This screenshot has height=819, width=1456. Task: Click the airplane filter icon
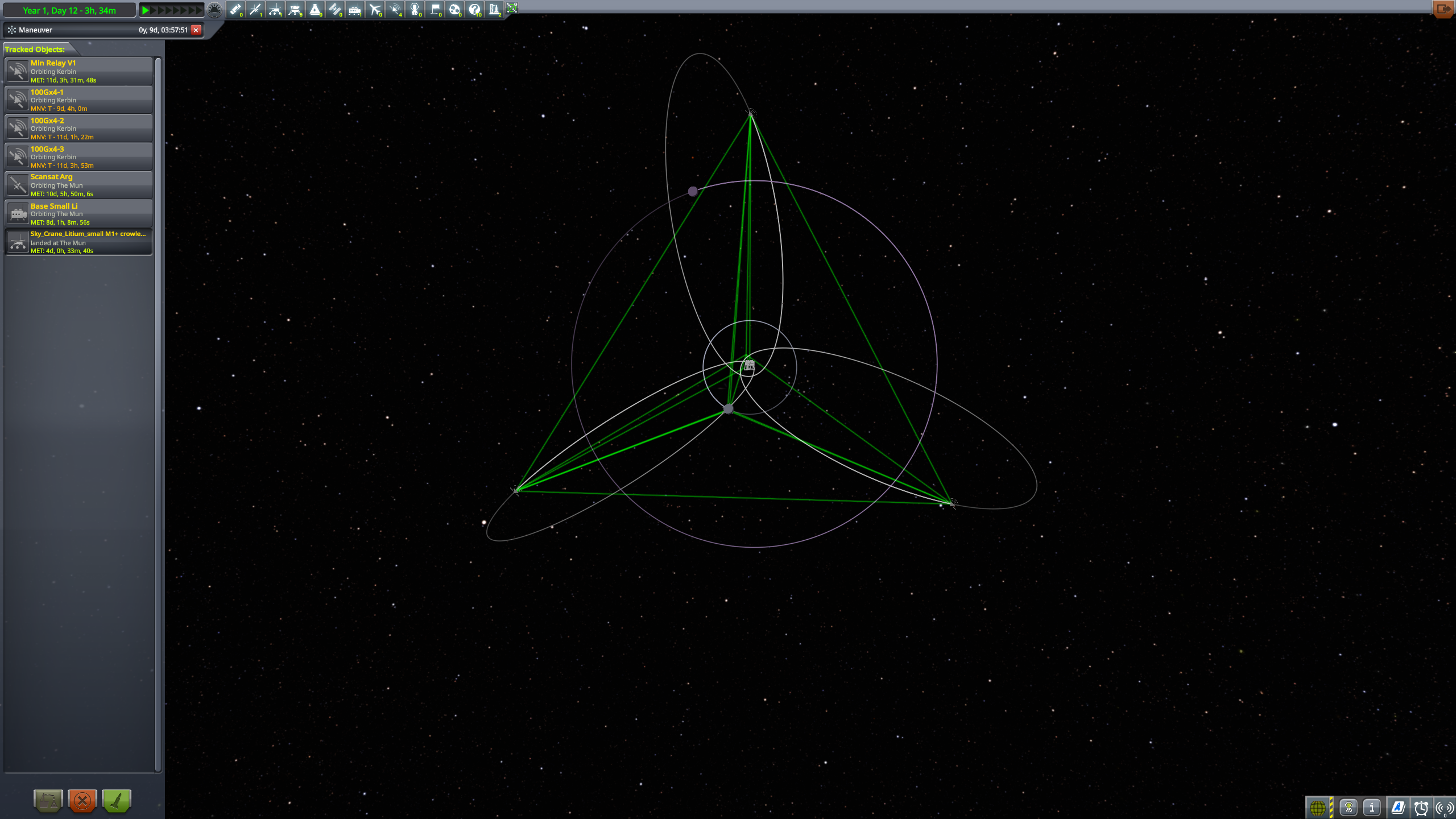pos(374,9)
